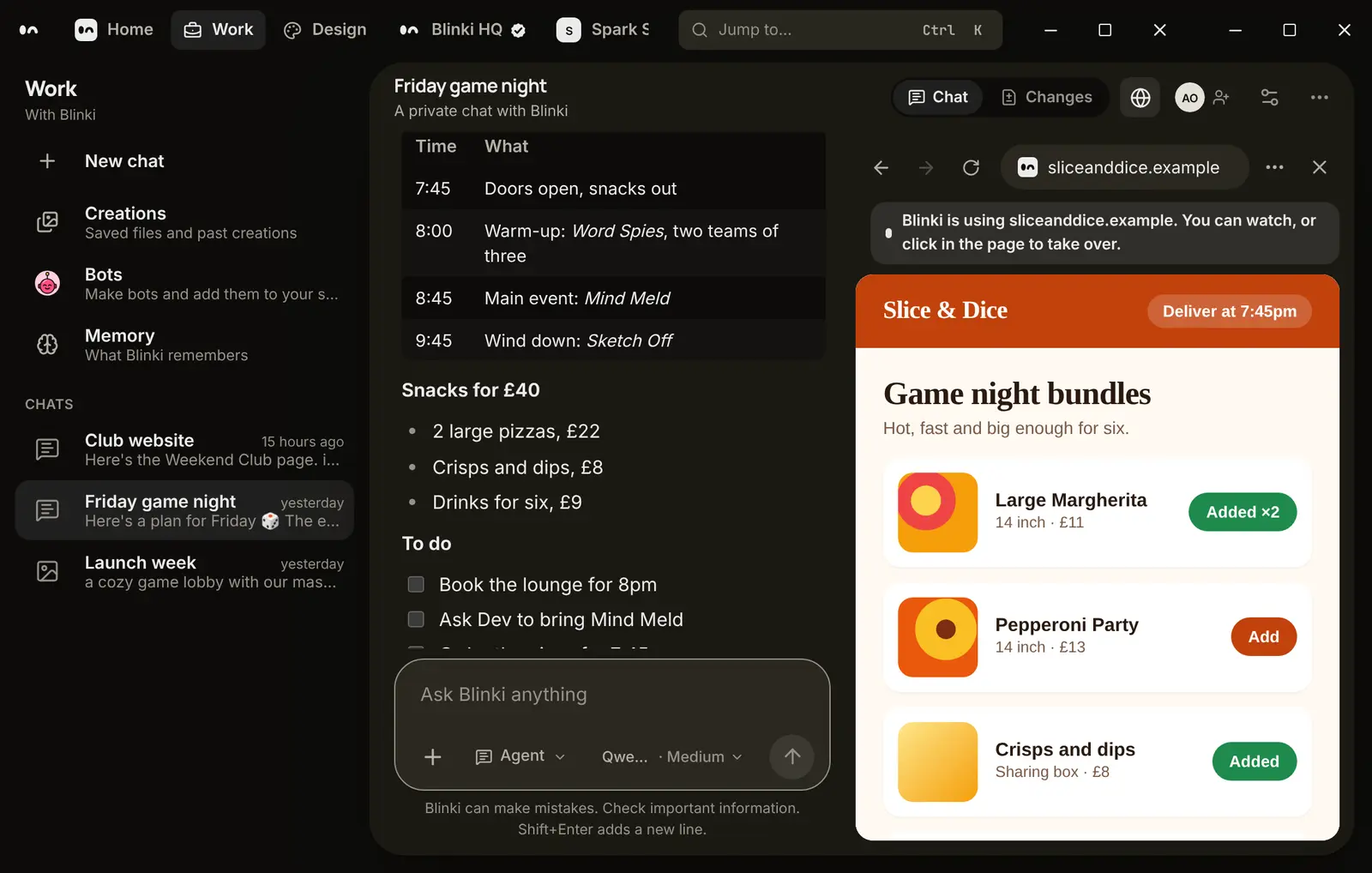The width and height of the screenshot is (1372, 873).
Task: Check Book the lounge for 8pm
Action: point(416,585)
